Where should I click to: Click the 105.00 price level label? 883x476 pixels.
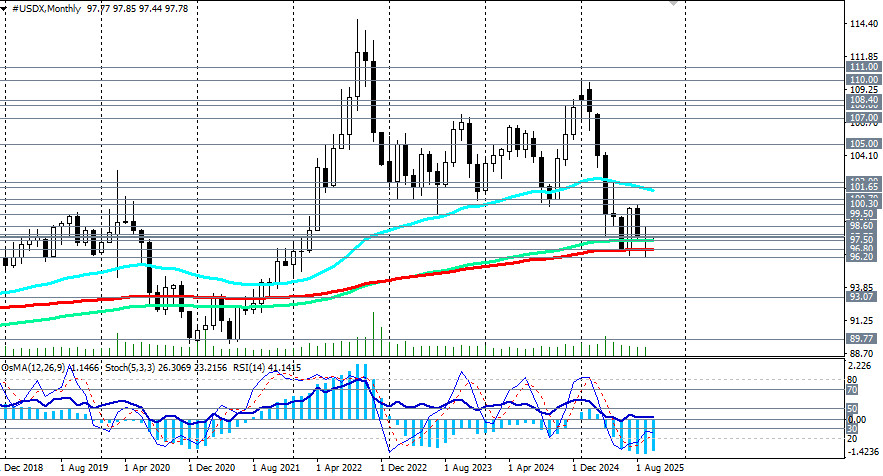tap(862, 143)
